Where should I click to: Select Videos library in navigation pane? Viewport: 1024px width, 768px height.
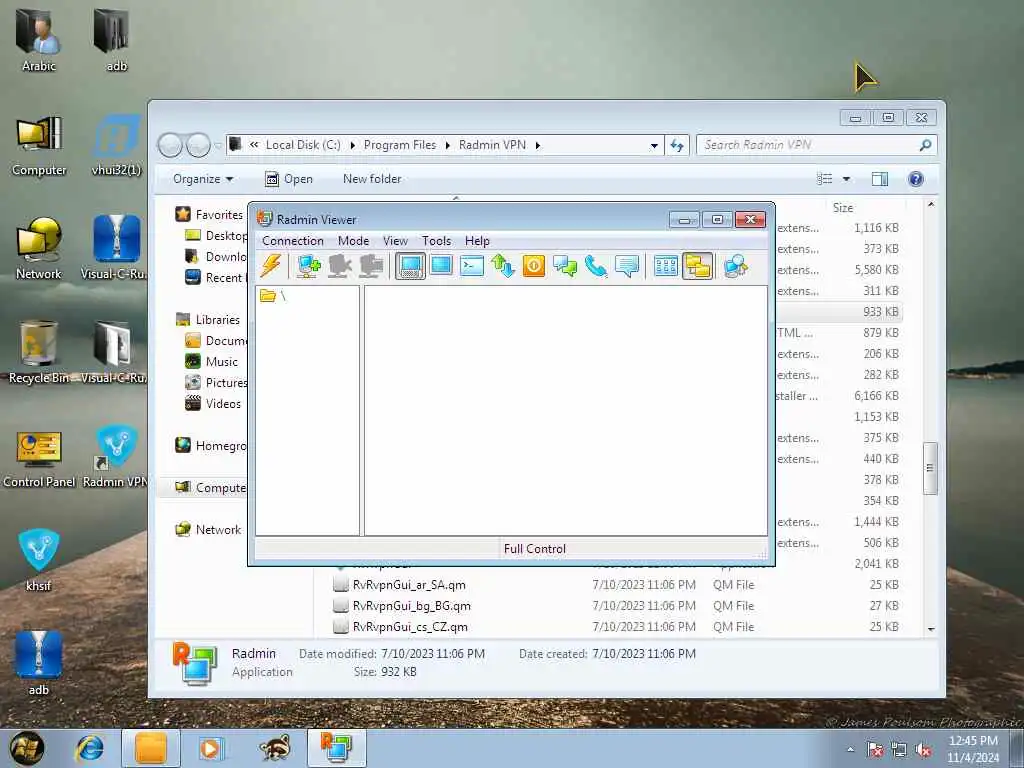coord(223,404)
